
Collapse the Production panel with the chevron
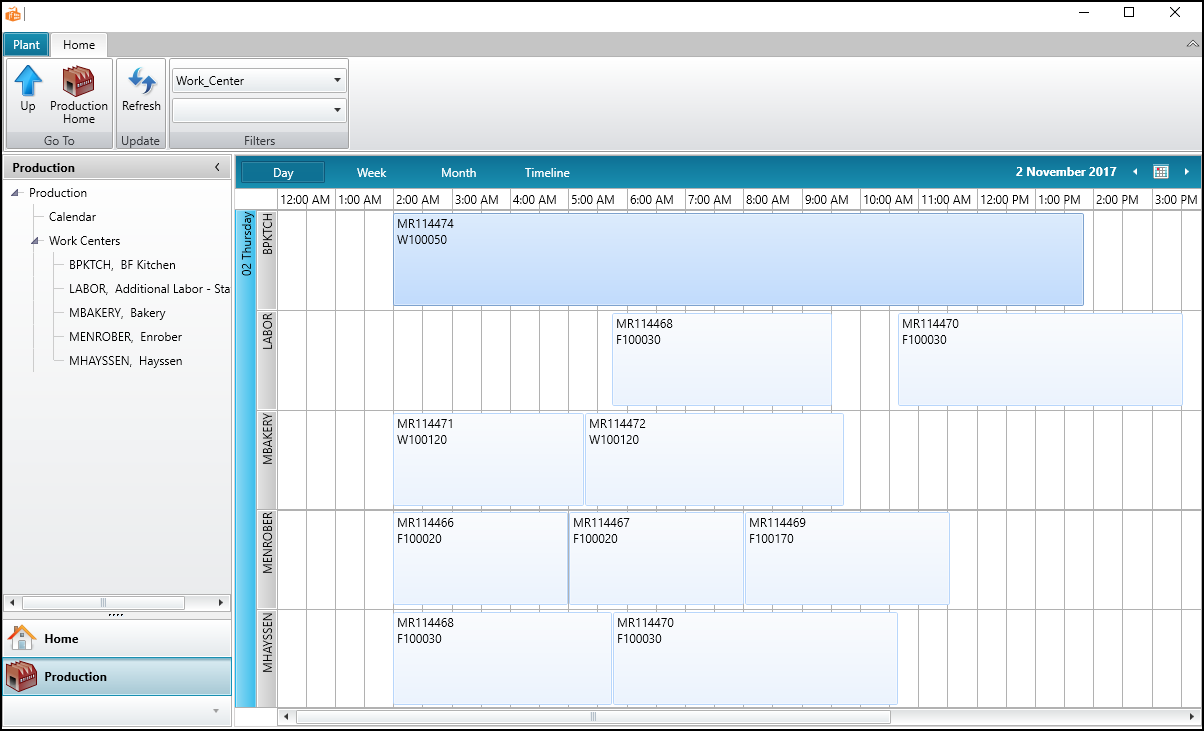219,168
